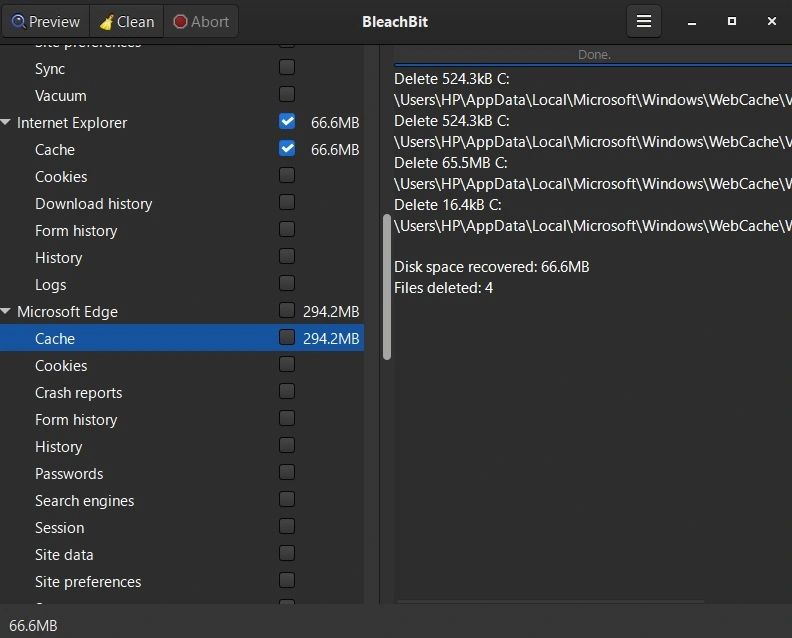The image size is (792, 638).
Task: Check the Crash reports checkbox
Action: click(x=287, y=391)
